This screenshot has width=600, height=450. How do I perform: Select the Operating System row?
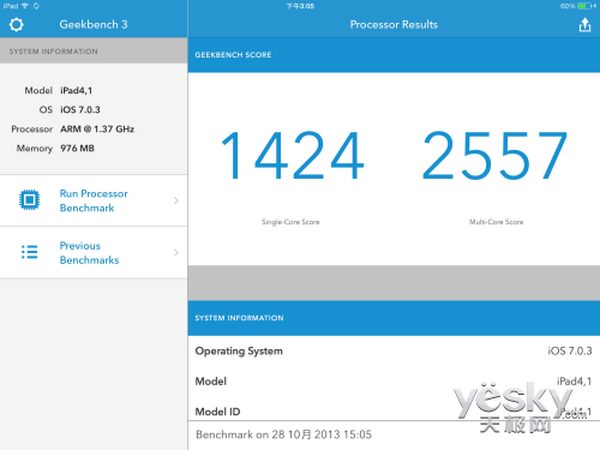click(x=394, y=351)
